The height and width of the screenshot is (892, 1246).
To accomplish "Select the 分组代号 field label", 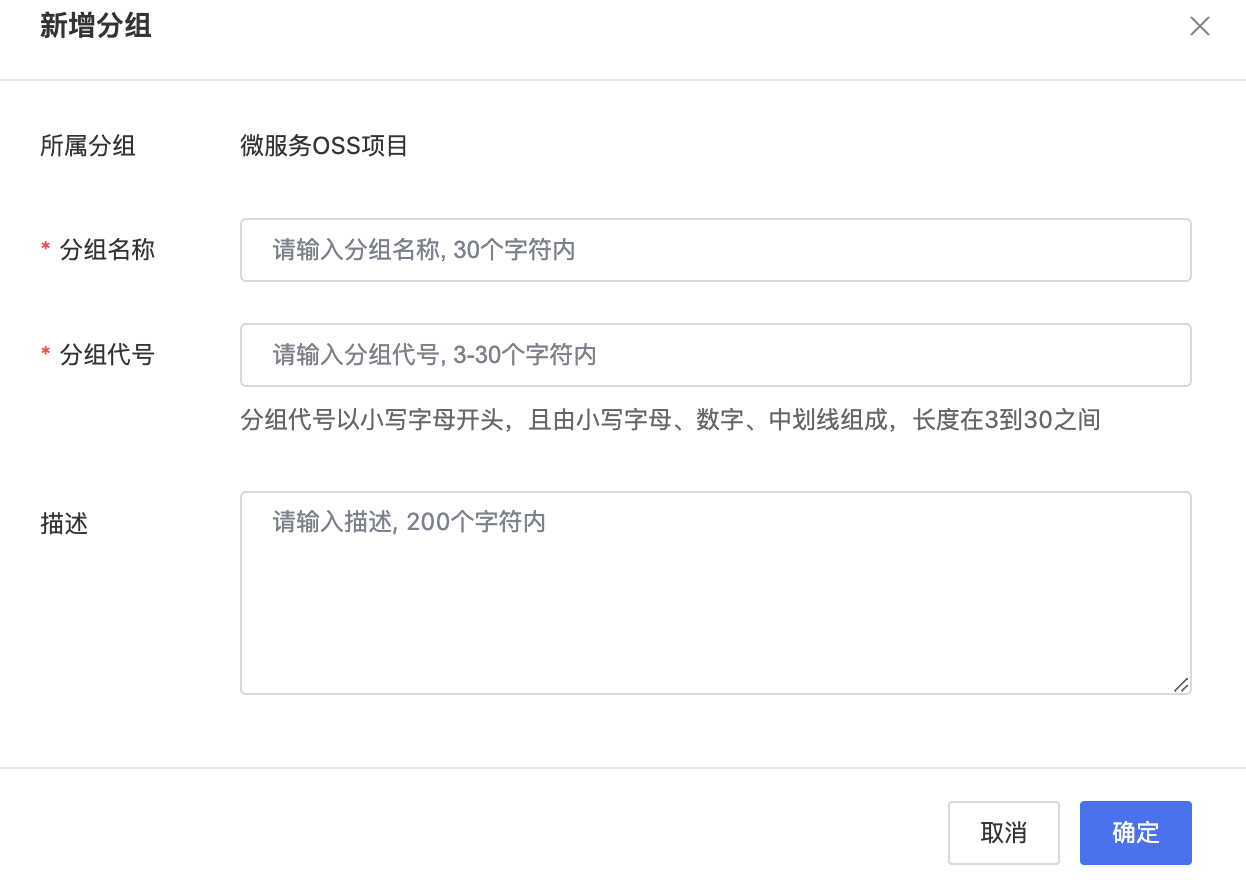I will coord(107,355).
